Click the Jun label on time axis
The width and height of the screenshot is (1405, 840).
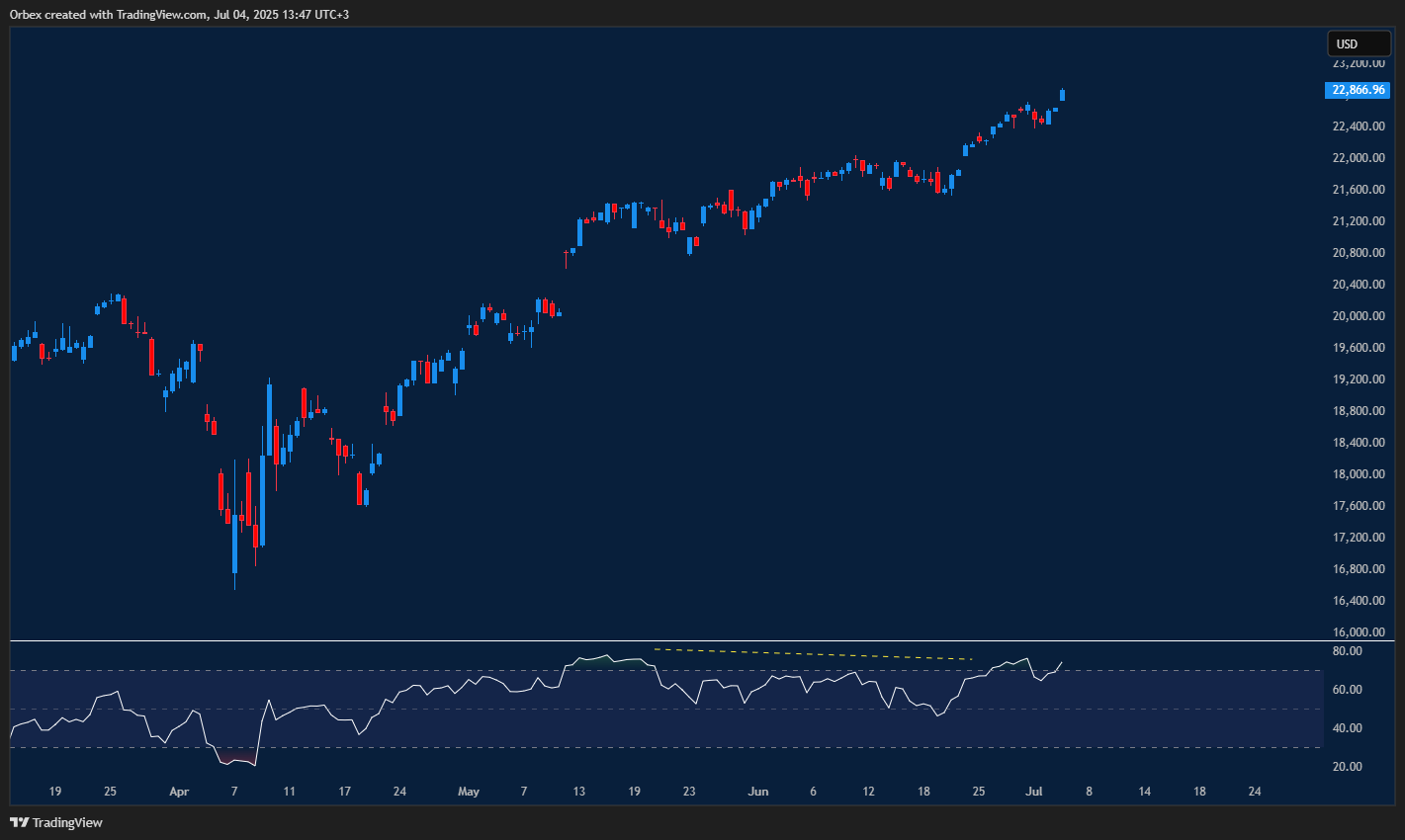click(757, 792)
